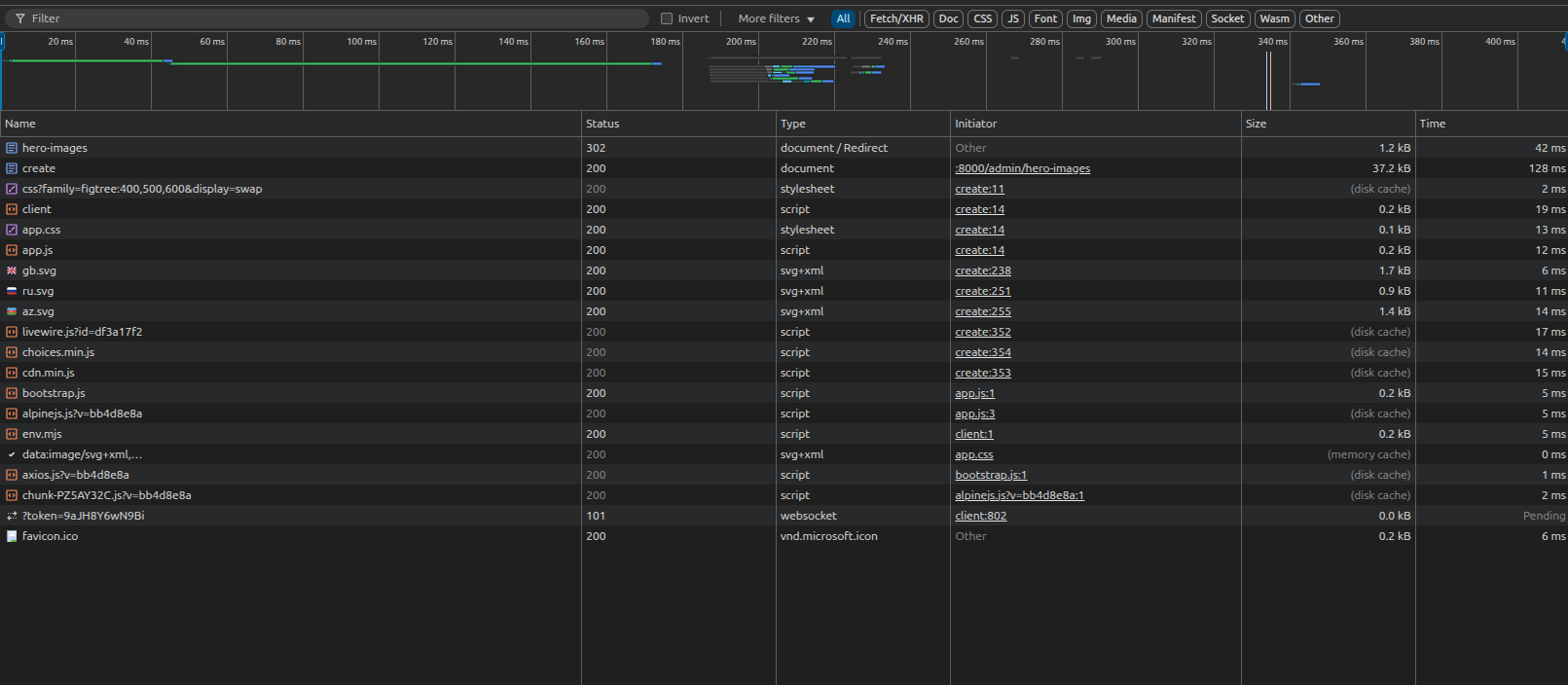Click the bootstrap.js script icon
The image size is (1568, 685).
(12, 393)
